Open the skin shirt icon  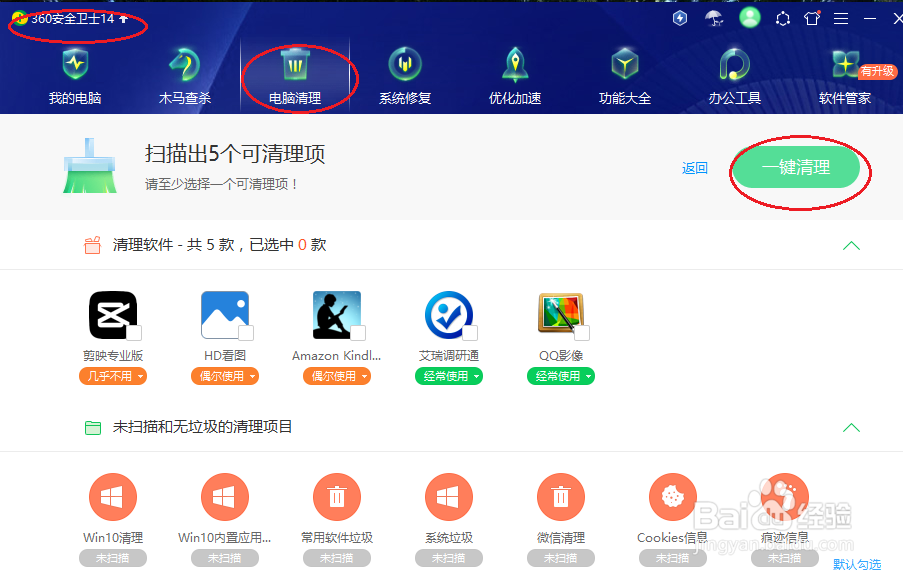[812, 18]
